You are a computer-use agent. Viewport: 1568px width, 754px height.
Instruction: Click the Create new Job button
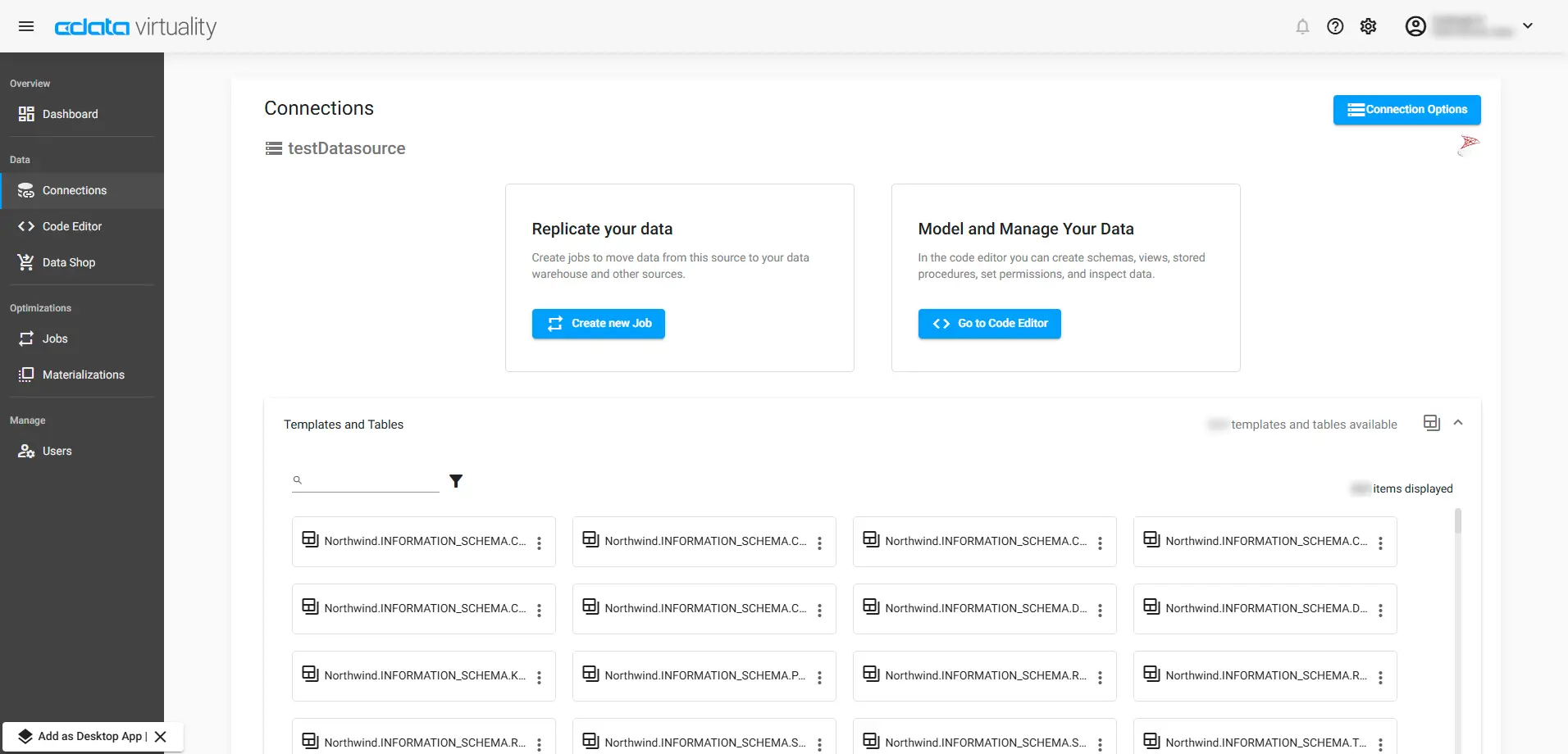pyautogui.click(x=598, y=324)
